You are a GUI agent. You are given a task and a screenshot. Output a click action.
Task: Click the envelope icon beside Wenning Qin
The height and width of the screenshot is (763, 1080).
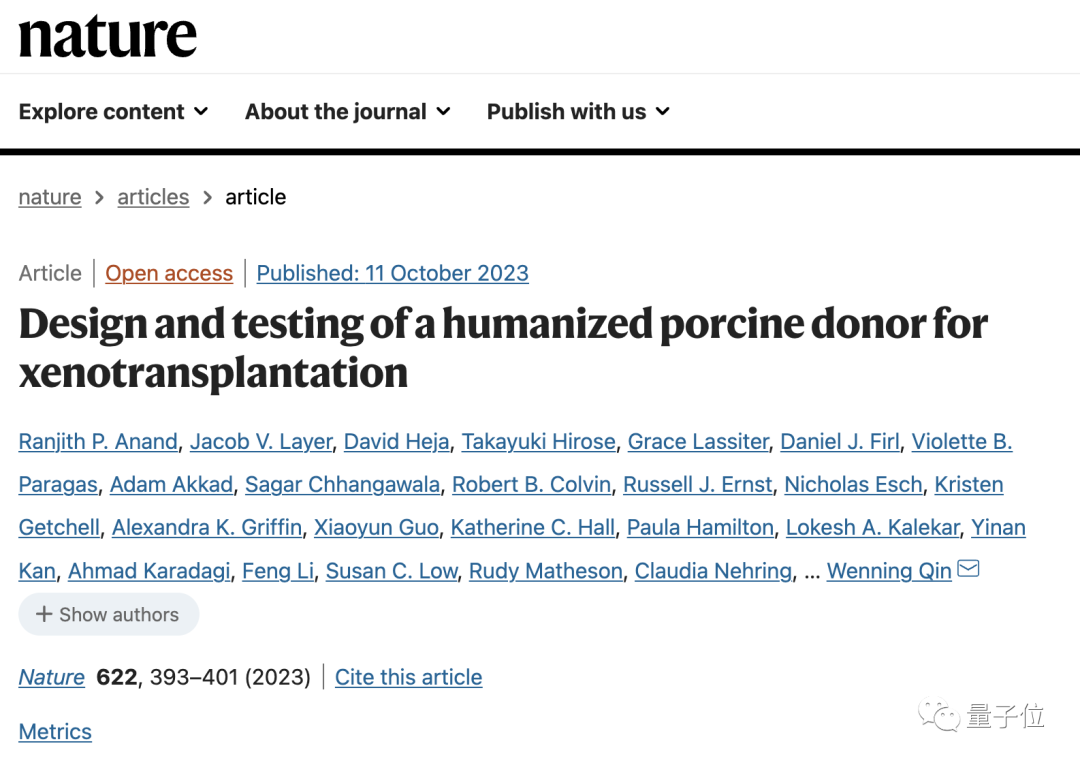(x=968, y=569)
